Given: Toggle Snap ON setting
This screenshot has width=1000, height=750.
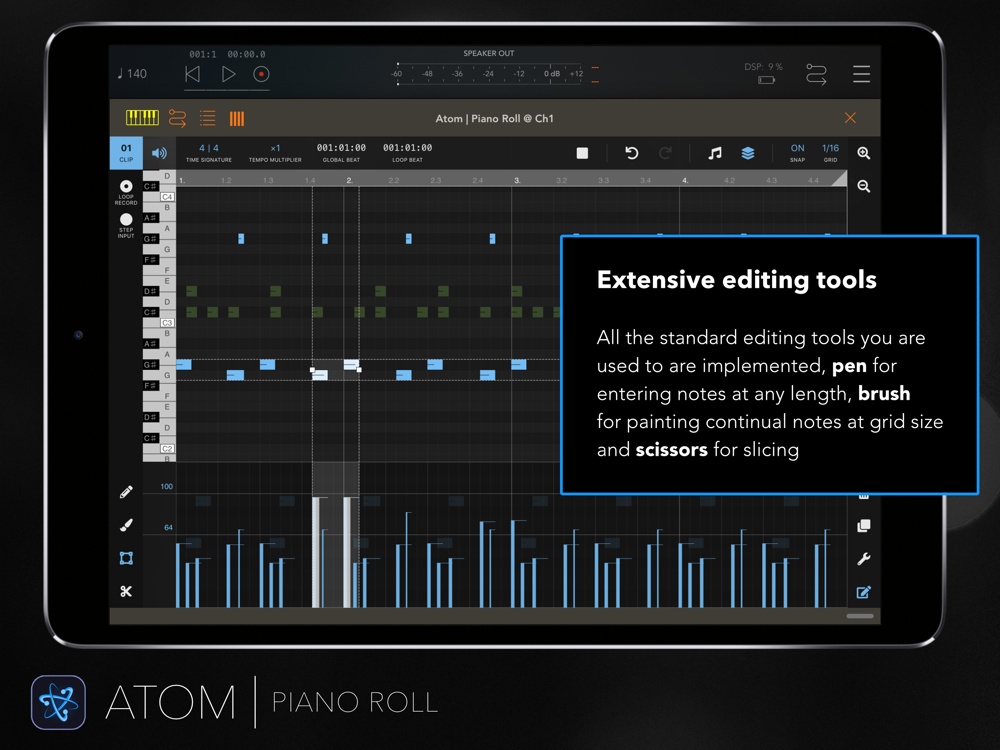Looking at the screenshot, I should [x=797, y=152].
